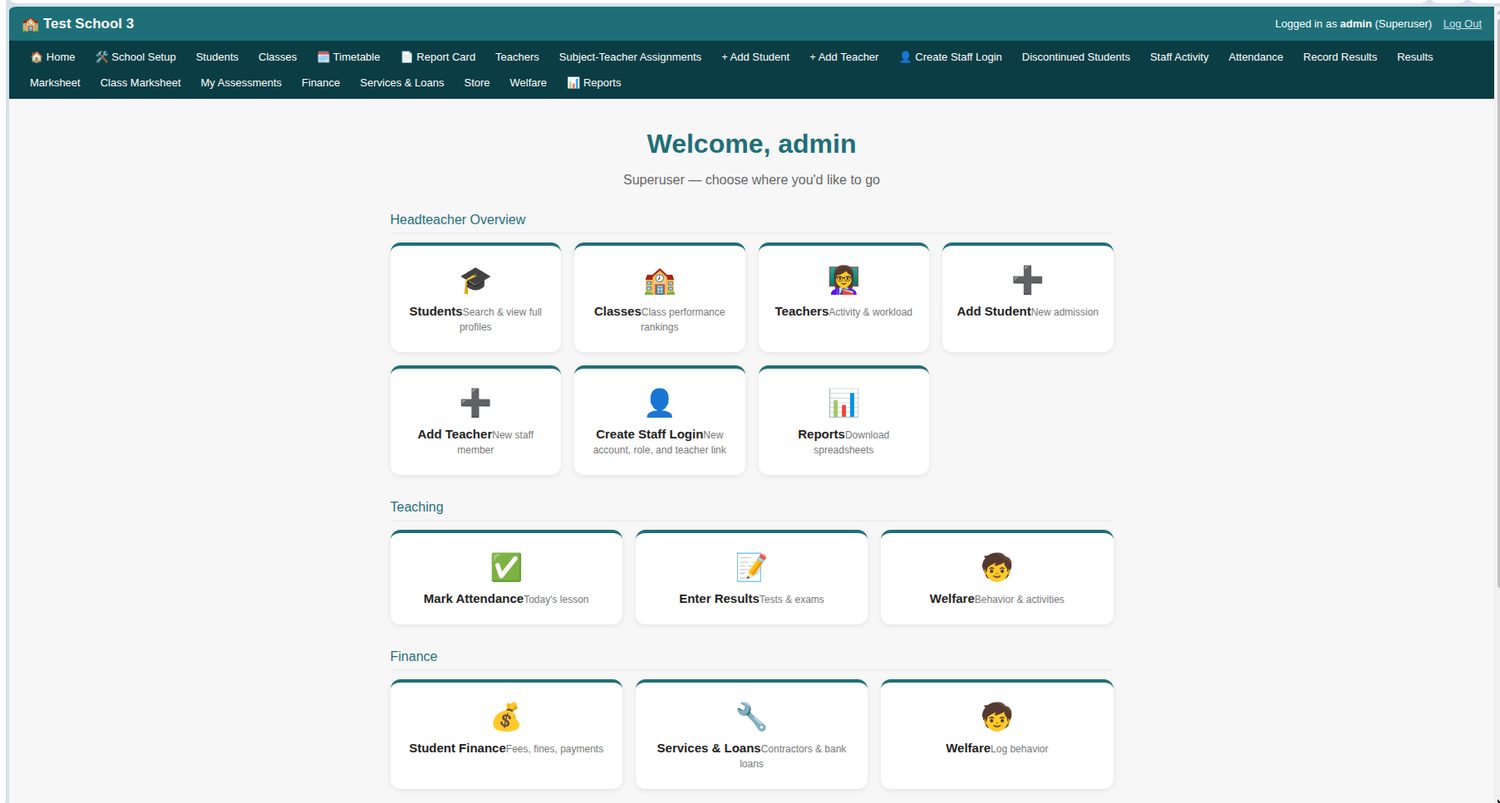Click the Services & Loans card title text
This screenshot has height=803, width=1500.
(709, 748)
